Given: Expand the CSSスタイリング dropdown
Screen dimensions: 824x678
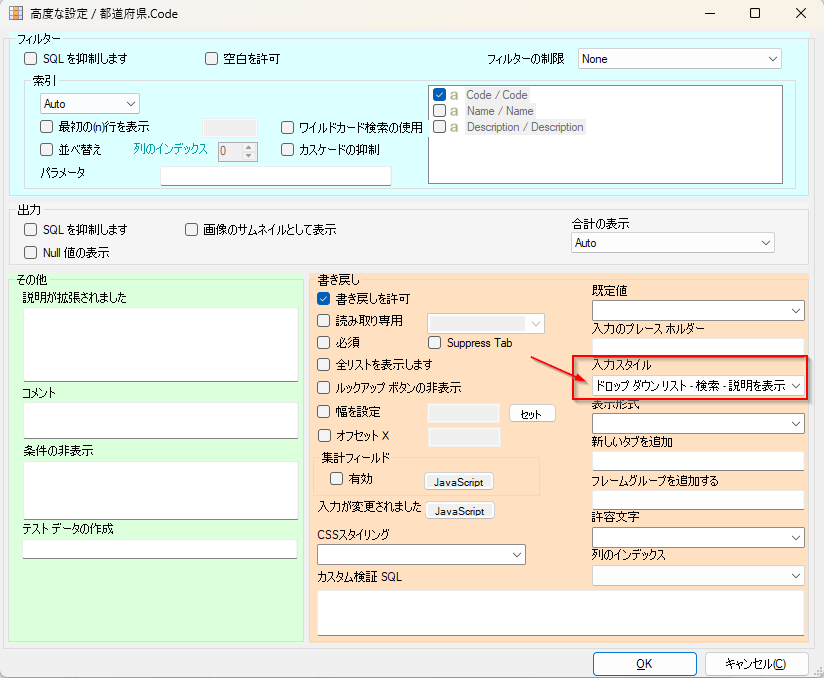Looking at the screenshot, I should 421,555.
